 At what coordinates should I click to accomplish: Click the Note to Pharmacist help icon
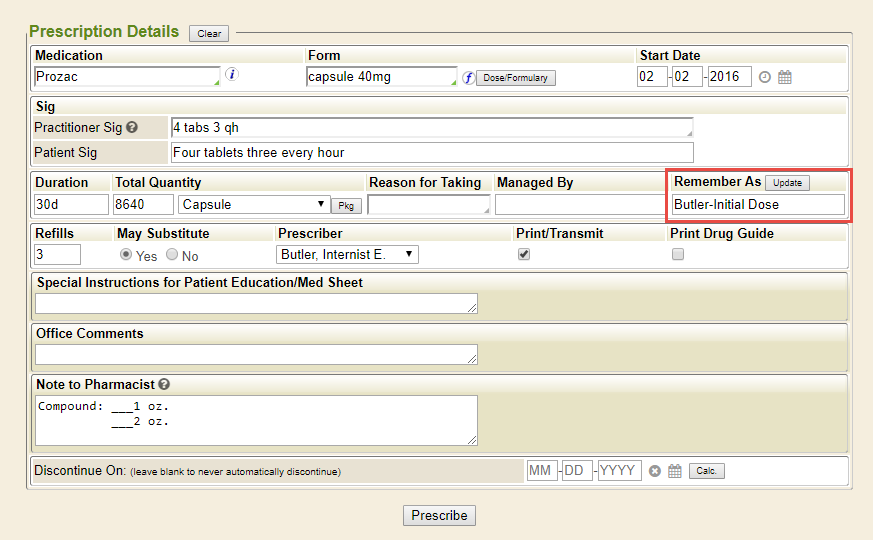[x=164, y=384]
